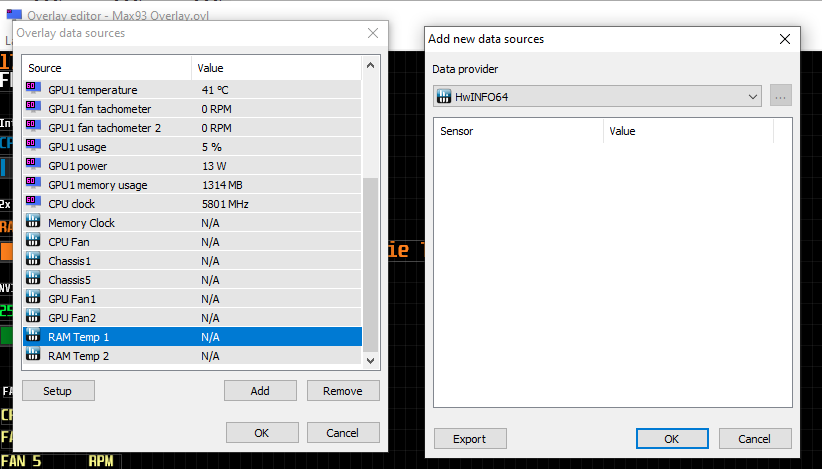
Task: Click the GPU1 fan tachometer row icon
Action: 33,107
